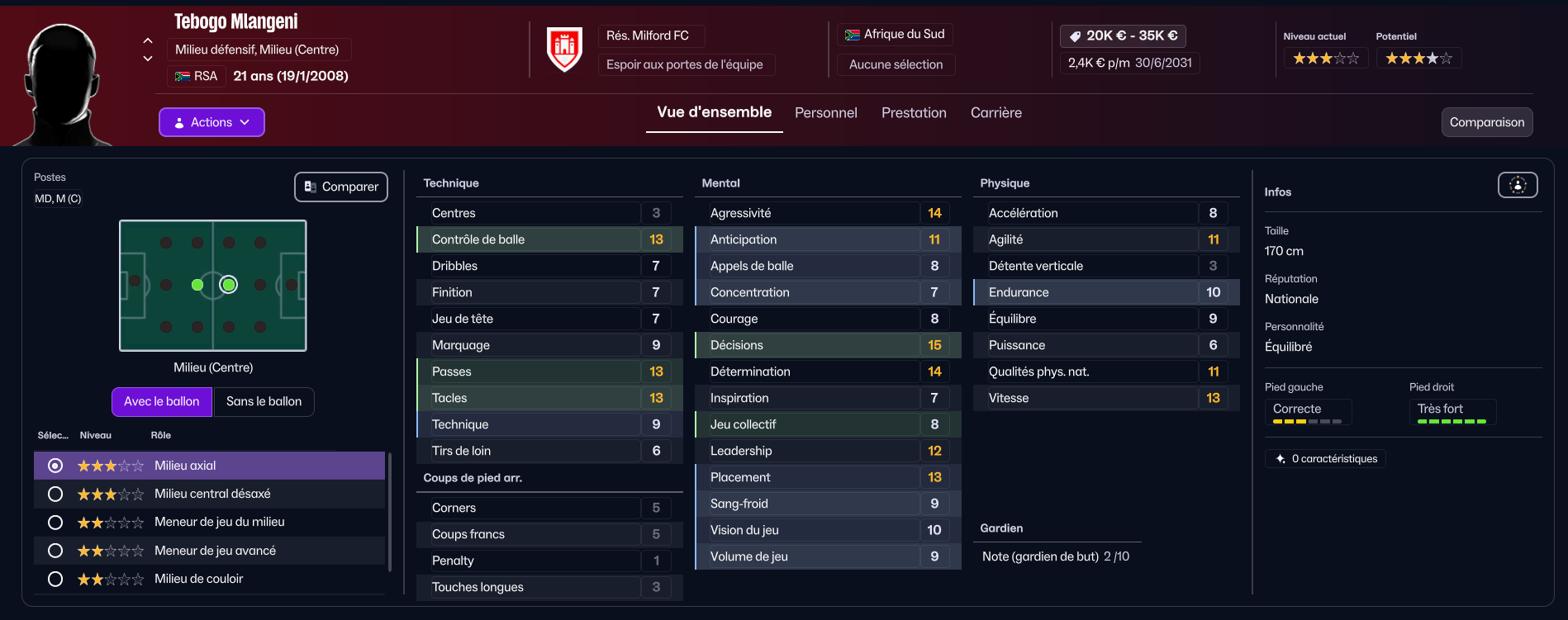Click the Niveau actuel star rating
This screenshot has width=1568, height=620.
(x=1325, y=58)
